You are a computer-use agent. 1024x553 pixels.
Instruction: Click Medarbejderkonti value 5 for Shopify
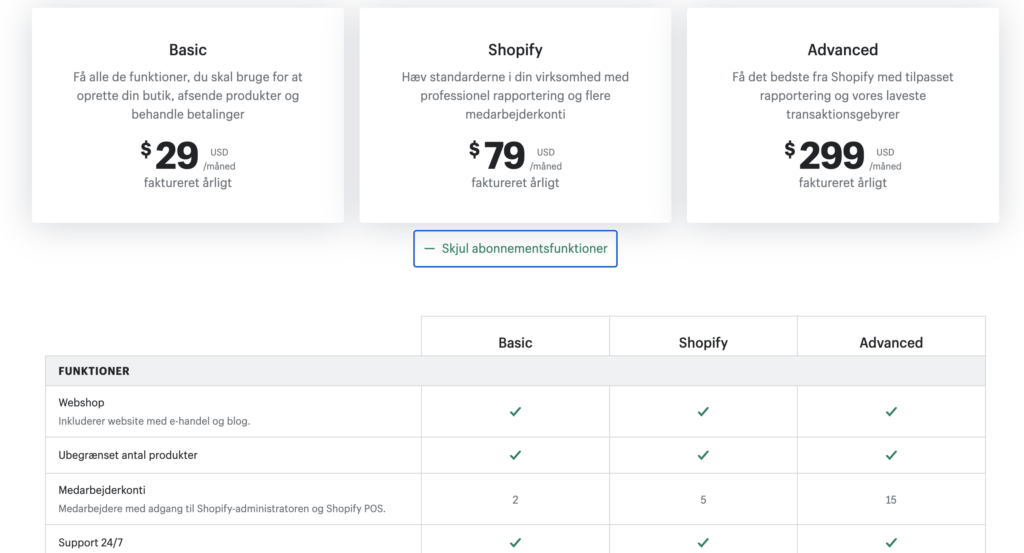703,499
